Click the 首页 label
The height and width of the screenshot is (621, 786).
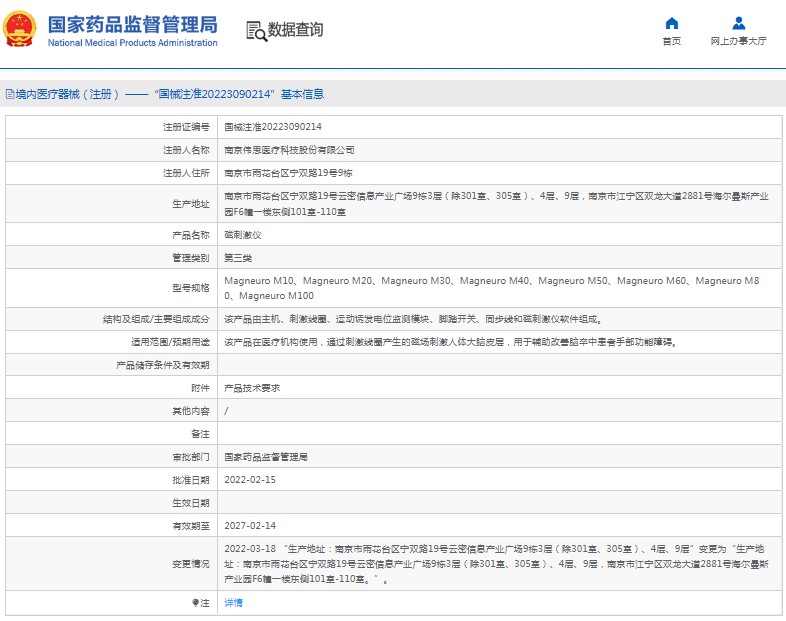point(671,41)
